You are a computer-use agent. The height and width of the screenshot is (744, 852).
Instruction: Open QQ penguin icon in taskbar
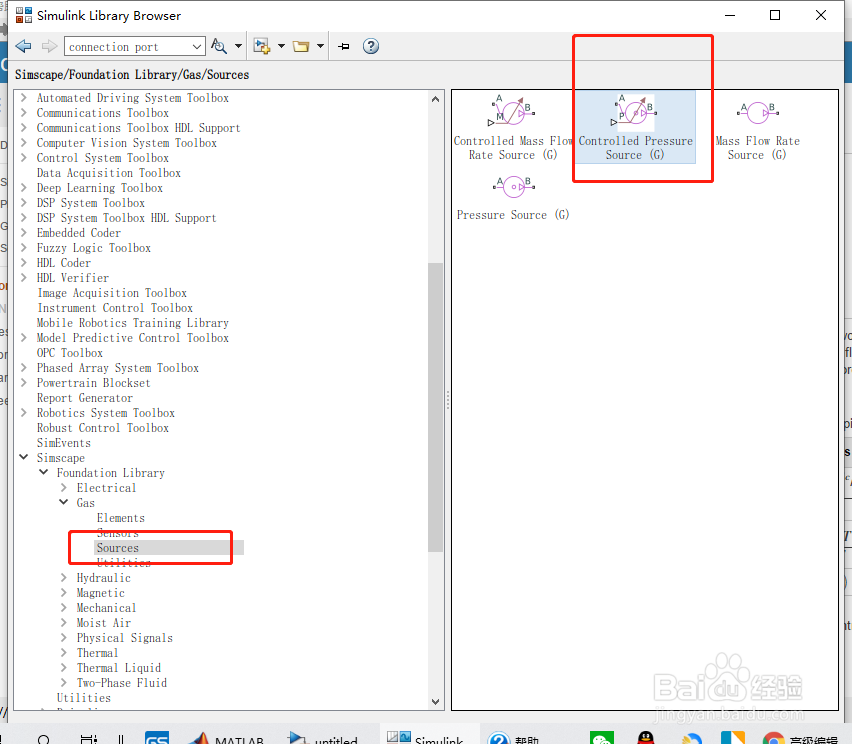tap(646, 738)
